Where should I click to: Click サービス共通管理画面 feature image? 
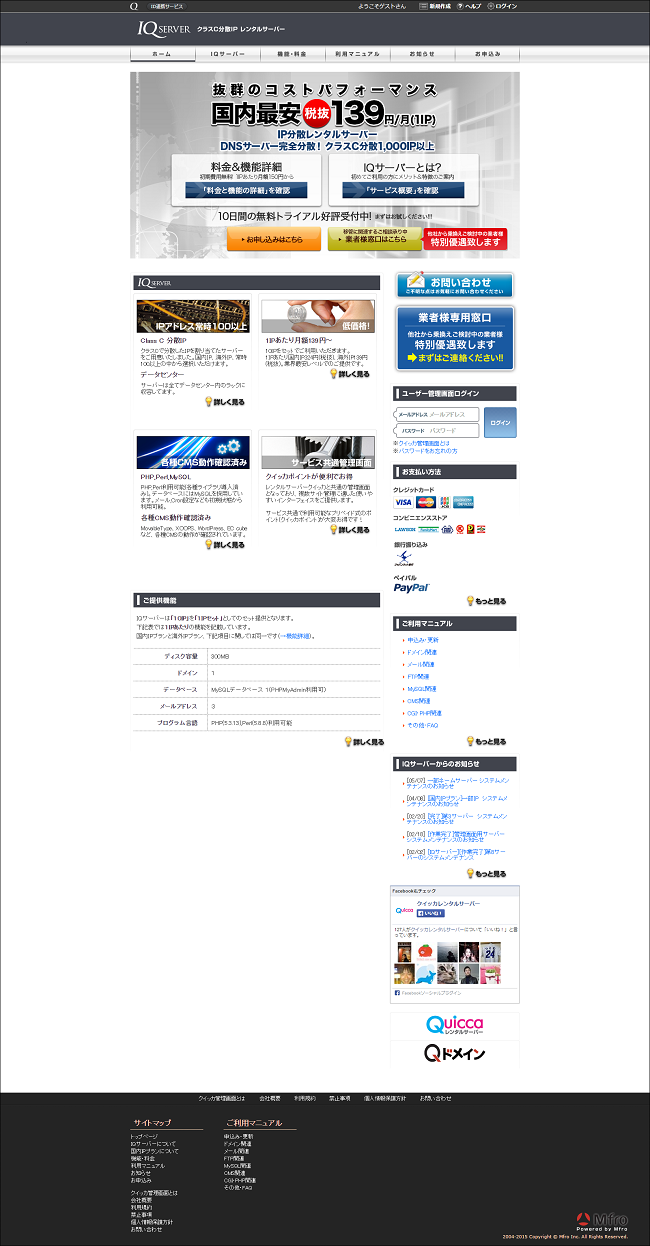click(x=318, y=452)
